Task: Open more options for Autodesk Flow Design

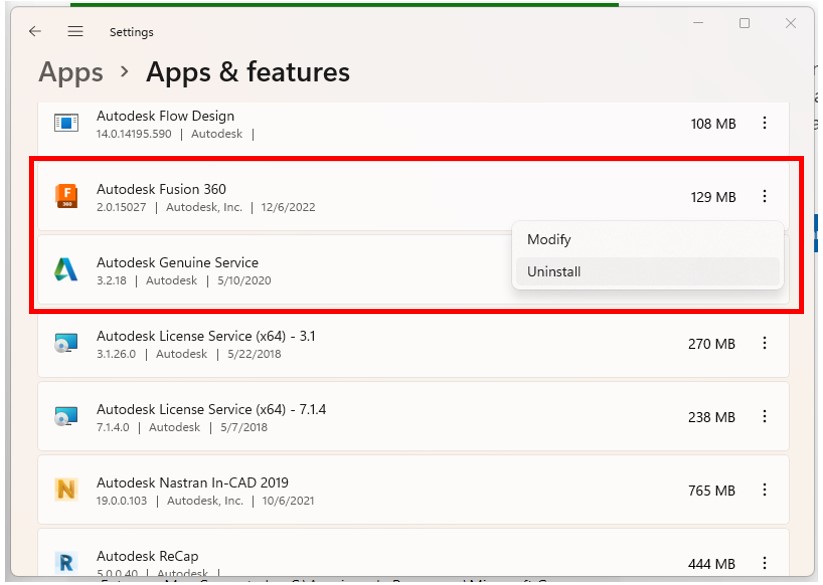Action: click(764, 123)
